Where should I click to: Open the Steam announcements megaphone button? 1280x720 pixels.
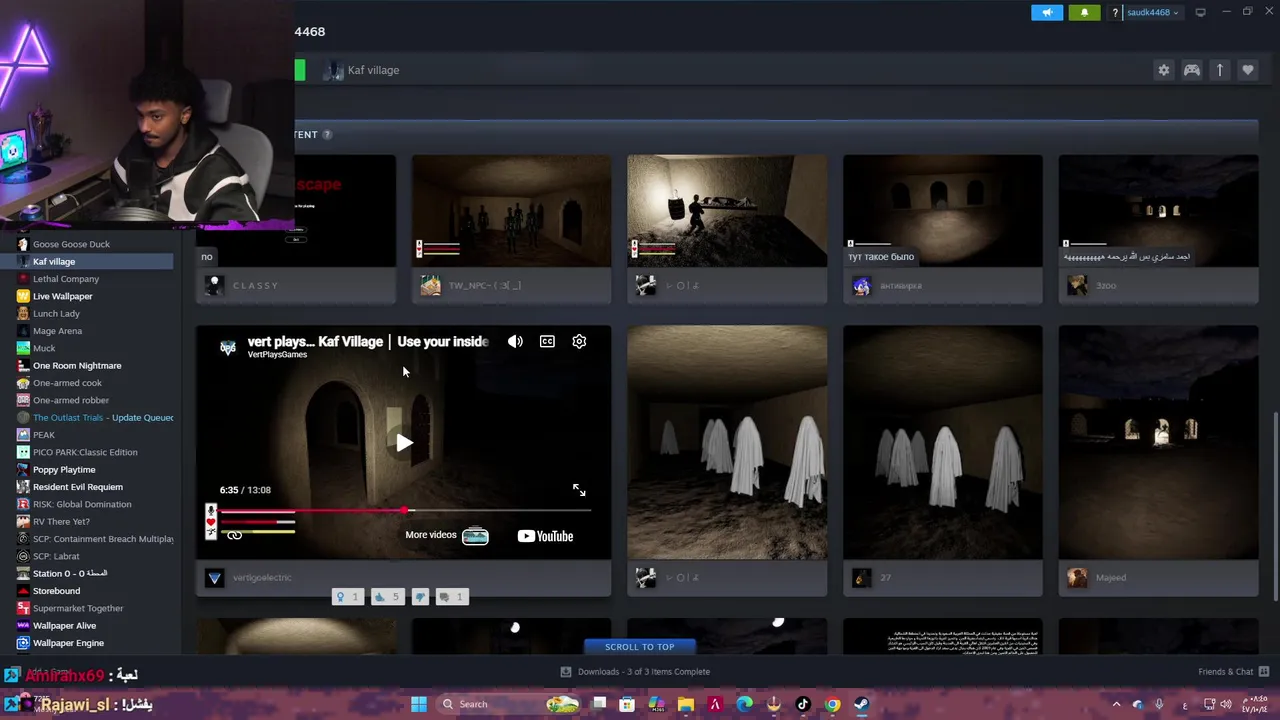1047,12
